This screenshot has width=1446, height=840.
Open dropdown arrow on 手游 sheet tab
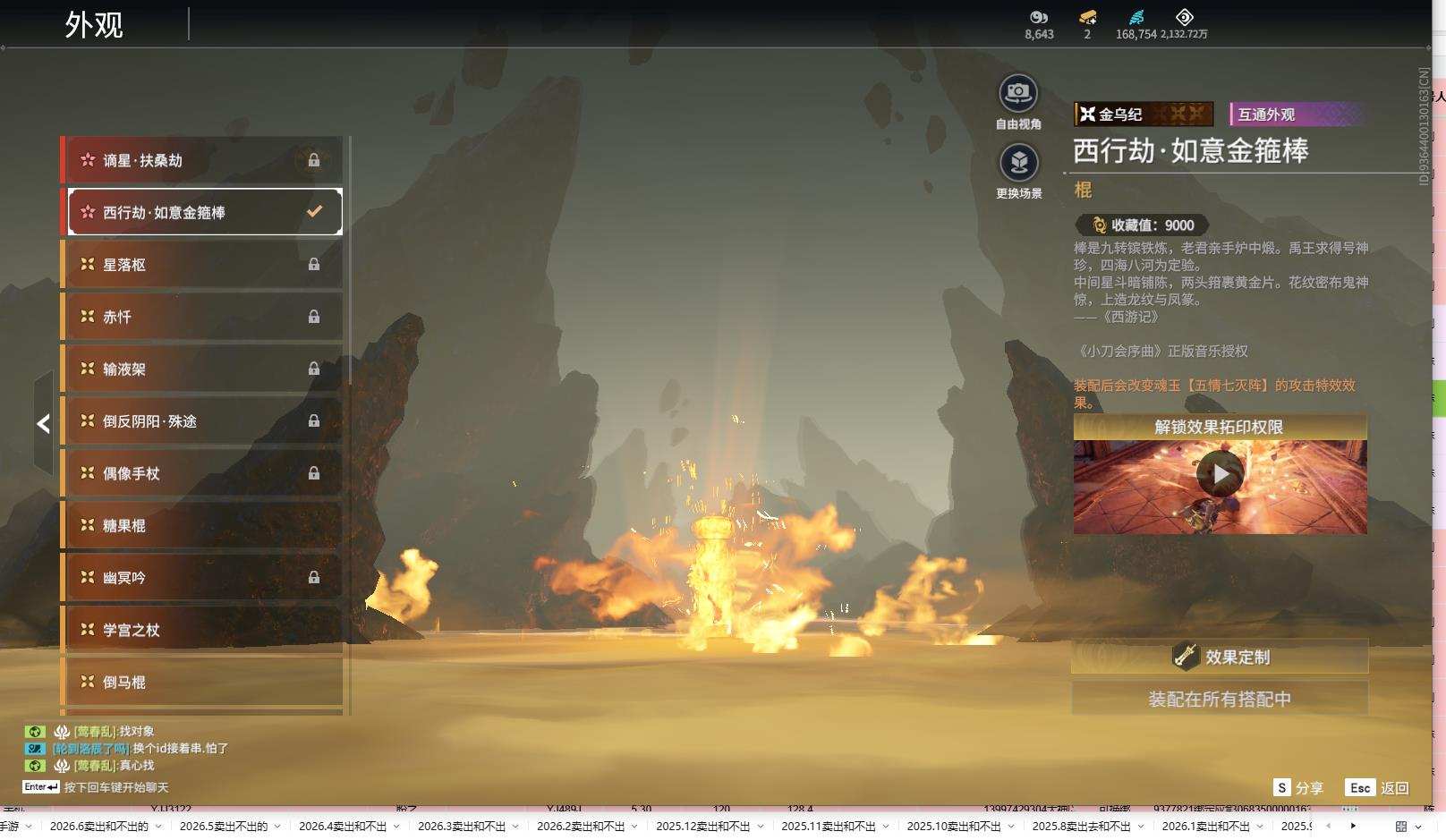29,827
